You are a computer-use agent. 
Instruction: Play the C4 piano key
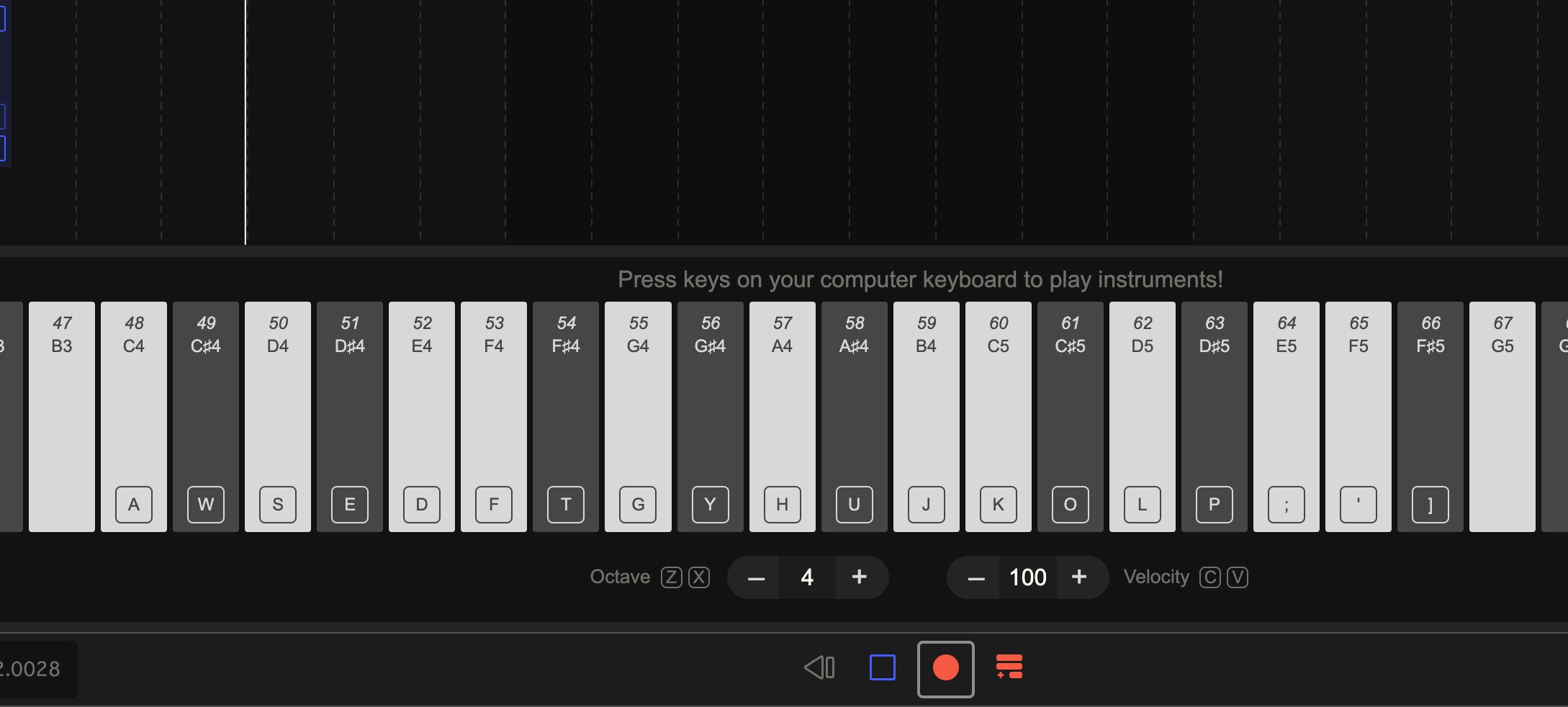point(134,416)
